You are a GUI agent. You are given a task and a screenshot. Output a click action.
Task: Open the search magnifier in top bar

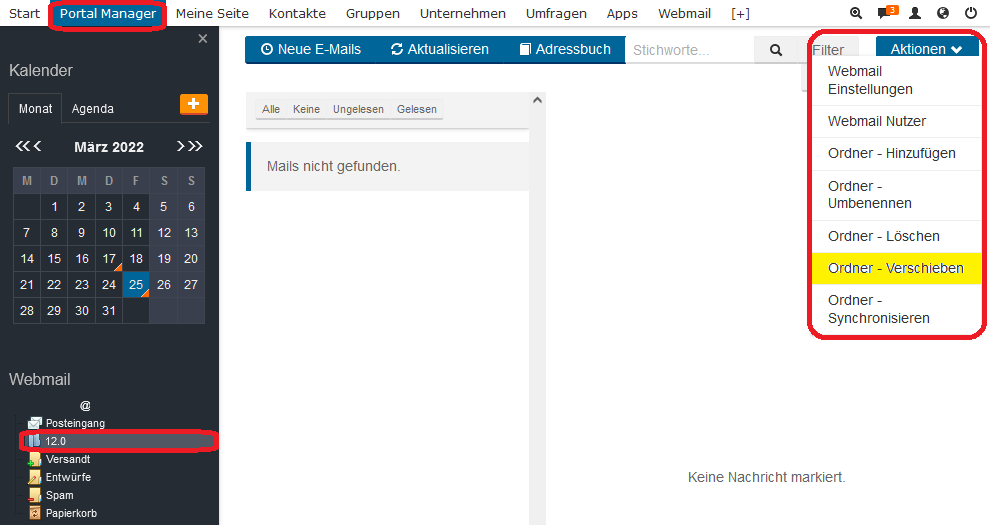pyautogui.click(x=856, y=13)
